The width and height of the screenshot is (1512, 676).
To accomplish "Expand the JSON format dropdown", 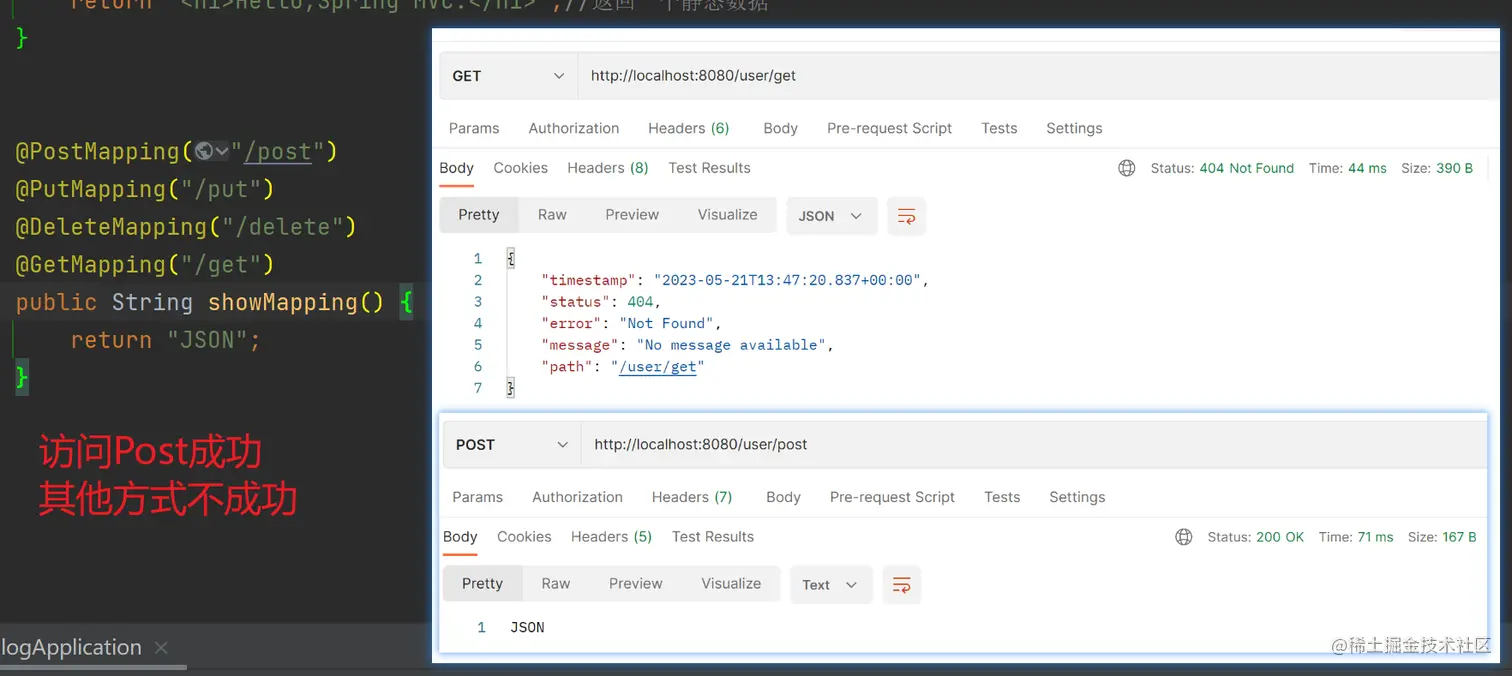I will (x=832, y=216).
